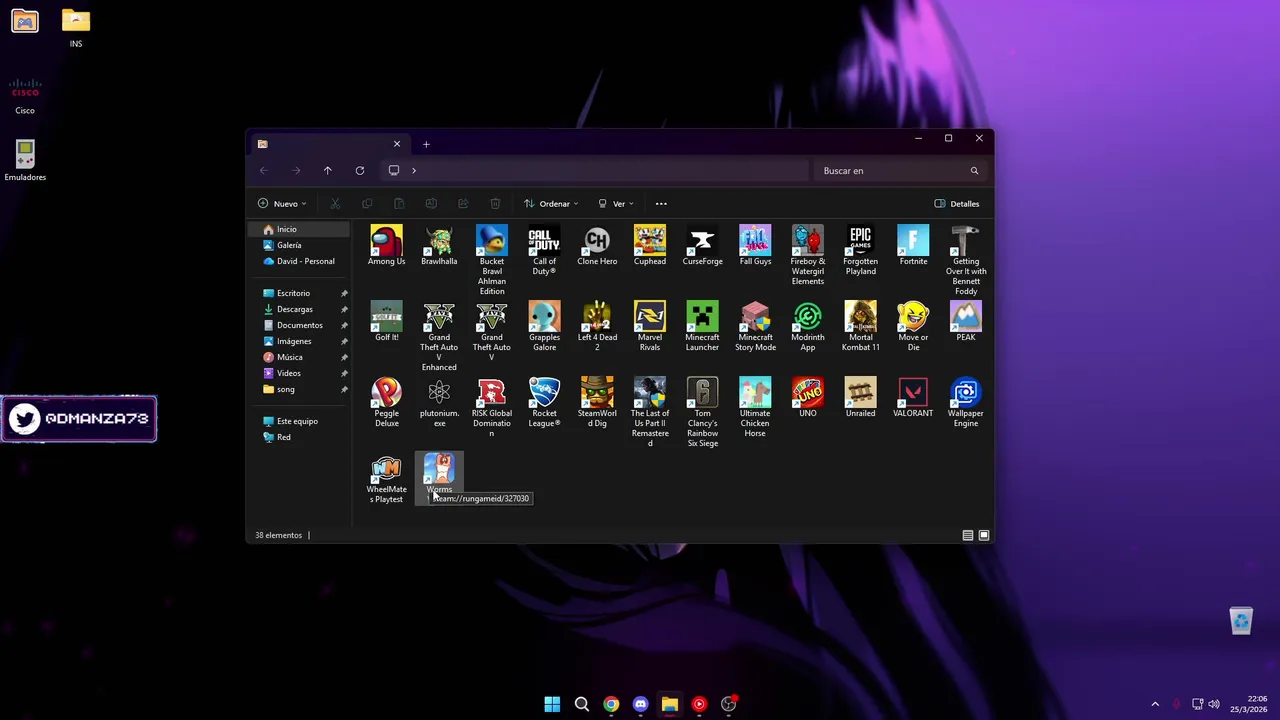
Task: Select the VALORANT shortcut
Action: tap(913, 398)
